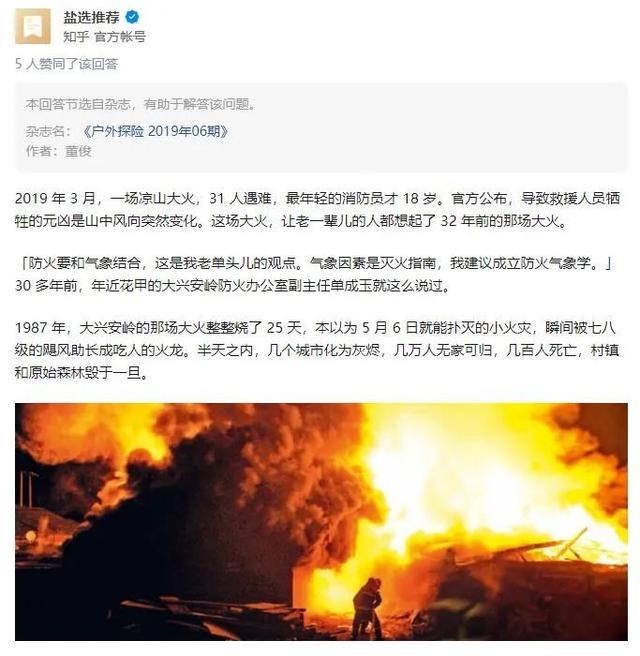The image size is (640, 656).
Task: Click the blue verified badge icon
Action: 133,17
